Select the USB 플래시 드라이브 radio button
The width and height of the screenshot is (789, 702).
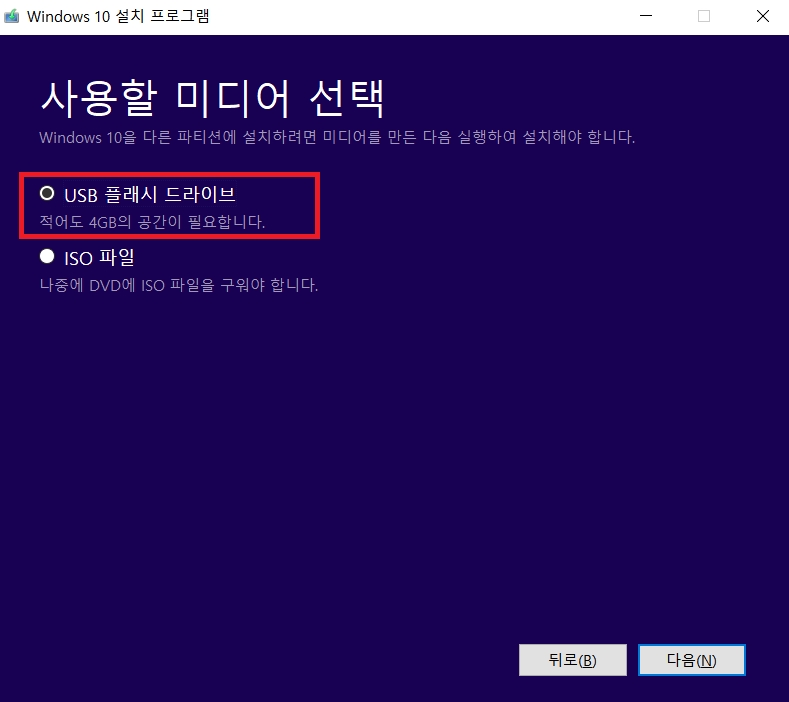point(47,193)
